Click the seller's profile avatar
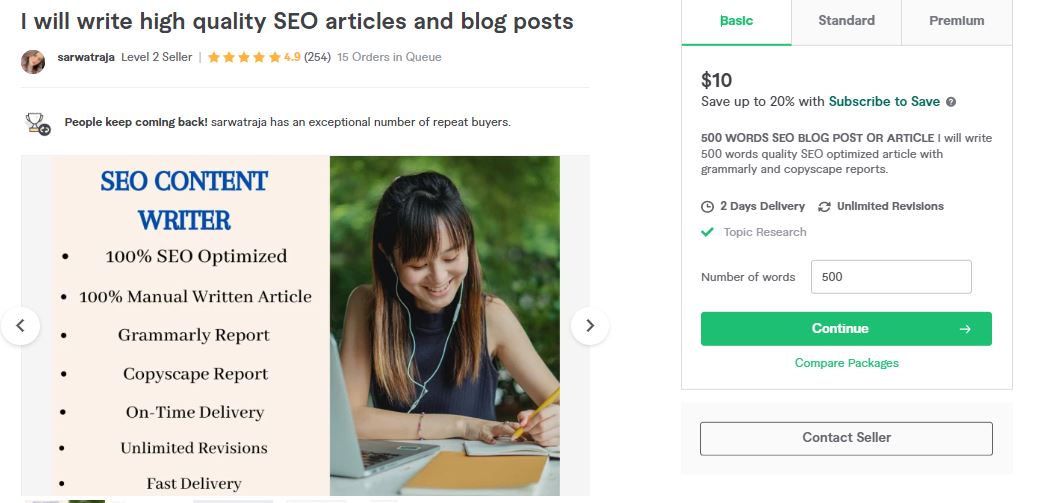 coord(33,61)
